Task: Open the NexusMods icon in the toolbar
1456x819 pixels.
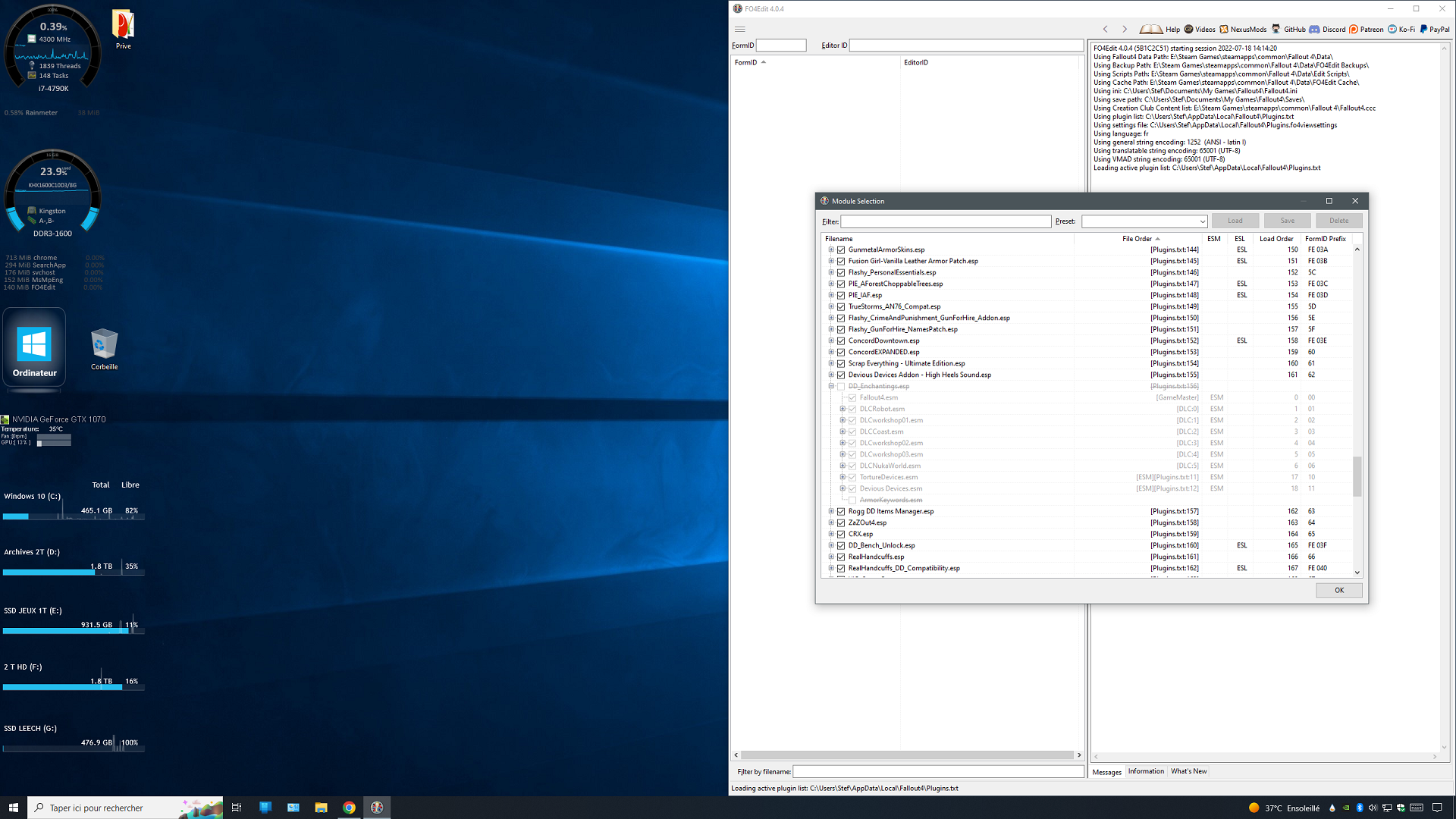Action: pyautogui.click(x=1224, y=30)
